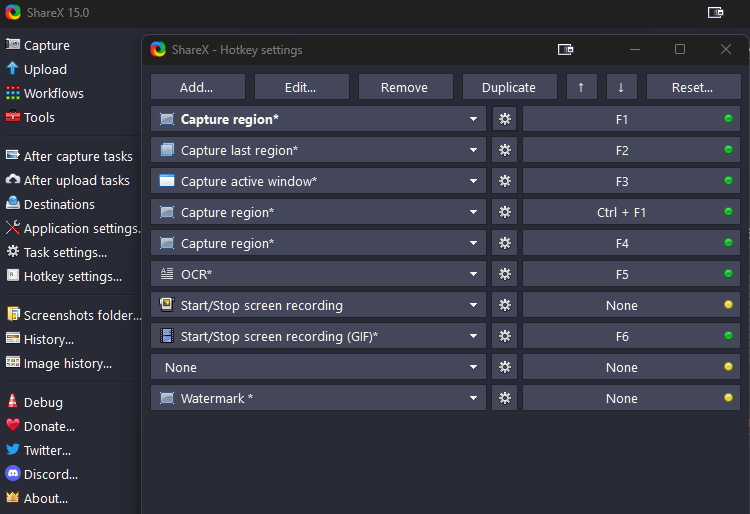The image size is (750, 514).
Task: Click picture-in-picture icon in main ShareX title bar
Action: [x=716, y=12]
